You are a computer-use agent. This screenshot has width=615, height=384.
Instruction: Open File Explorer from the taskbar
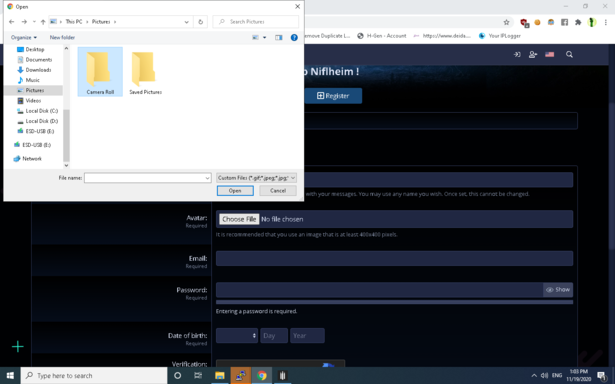(220, 376)
